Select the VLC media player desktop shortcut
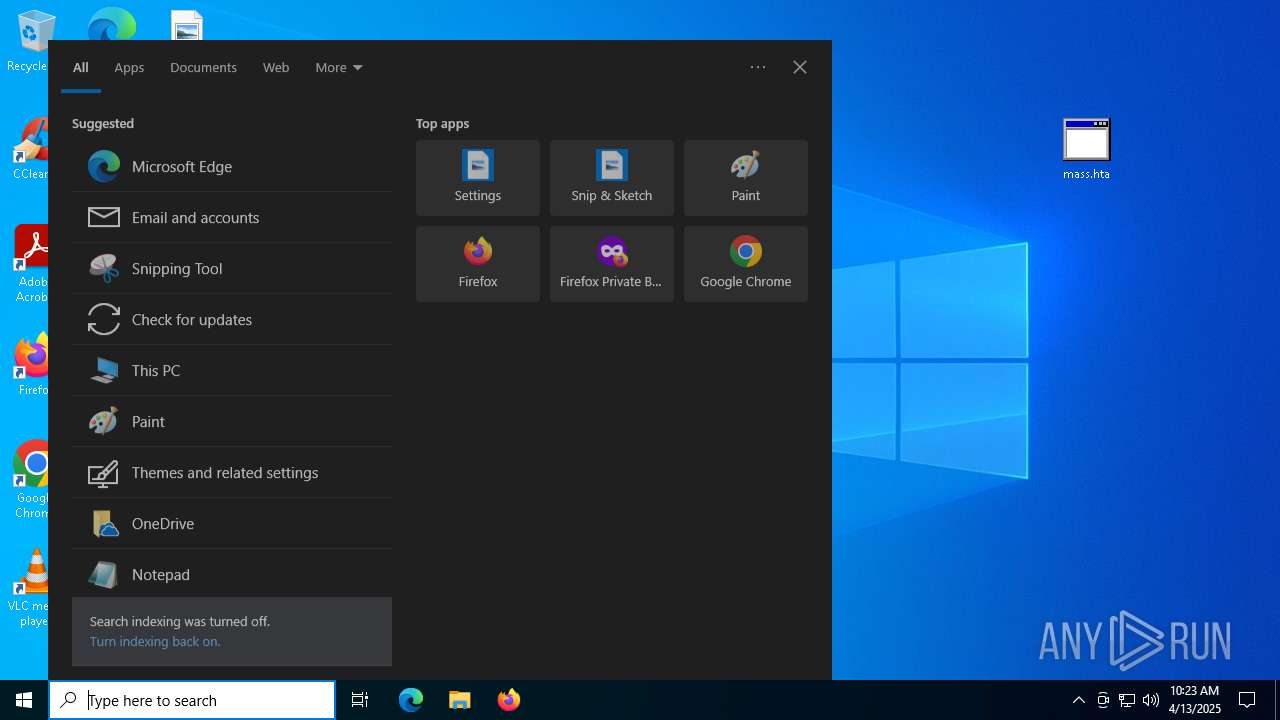Viewport: 1280px width, 720px height. (30, 588)
